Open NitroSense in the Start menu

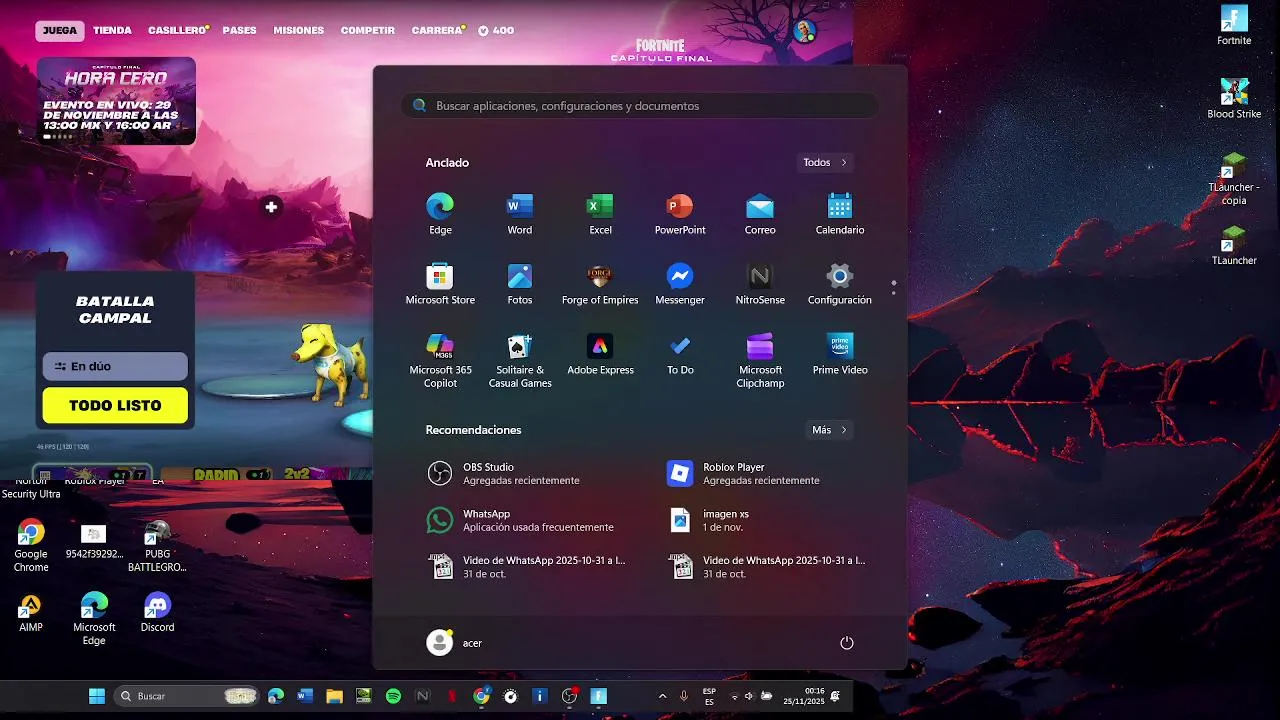pyautogui.click(x=760, y=284)
